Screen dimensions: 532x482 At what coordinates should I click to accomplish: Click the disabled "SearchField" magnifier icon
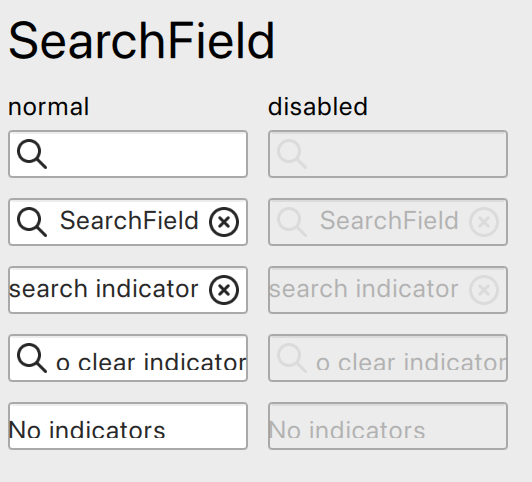coord(292,222)
